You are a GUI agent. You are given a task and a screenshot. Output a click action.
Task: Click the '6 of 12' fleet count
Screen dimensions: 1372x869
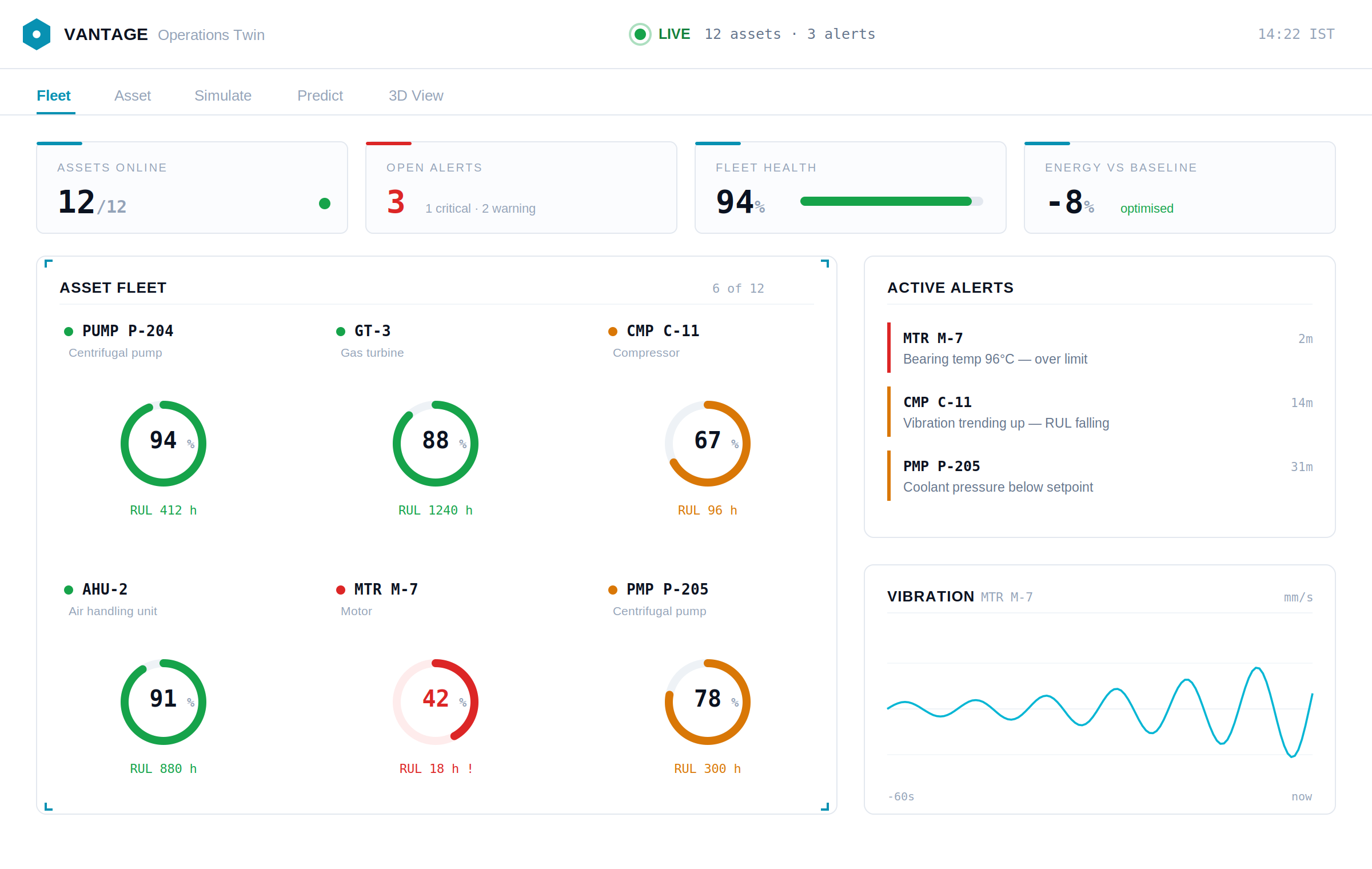738,288
